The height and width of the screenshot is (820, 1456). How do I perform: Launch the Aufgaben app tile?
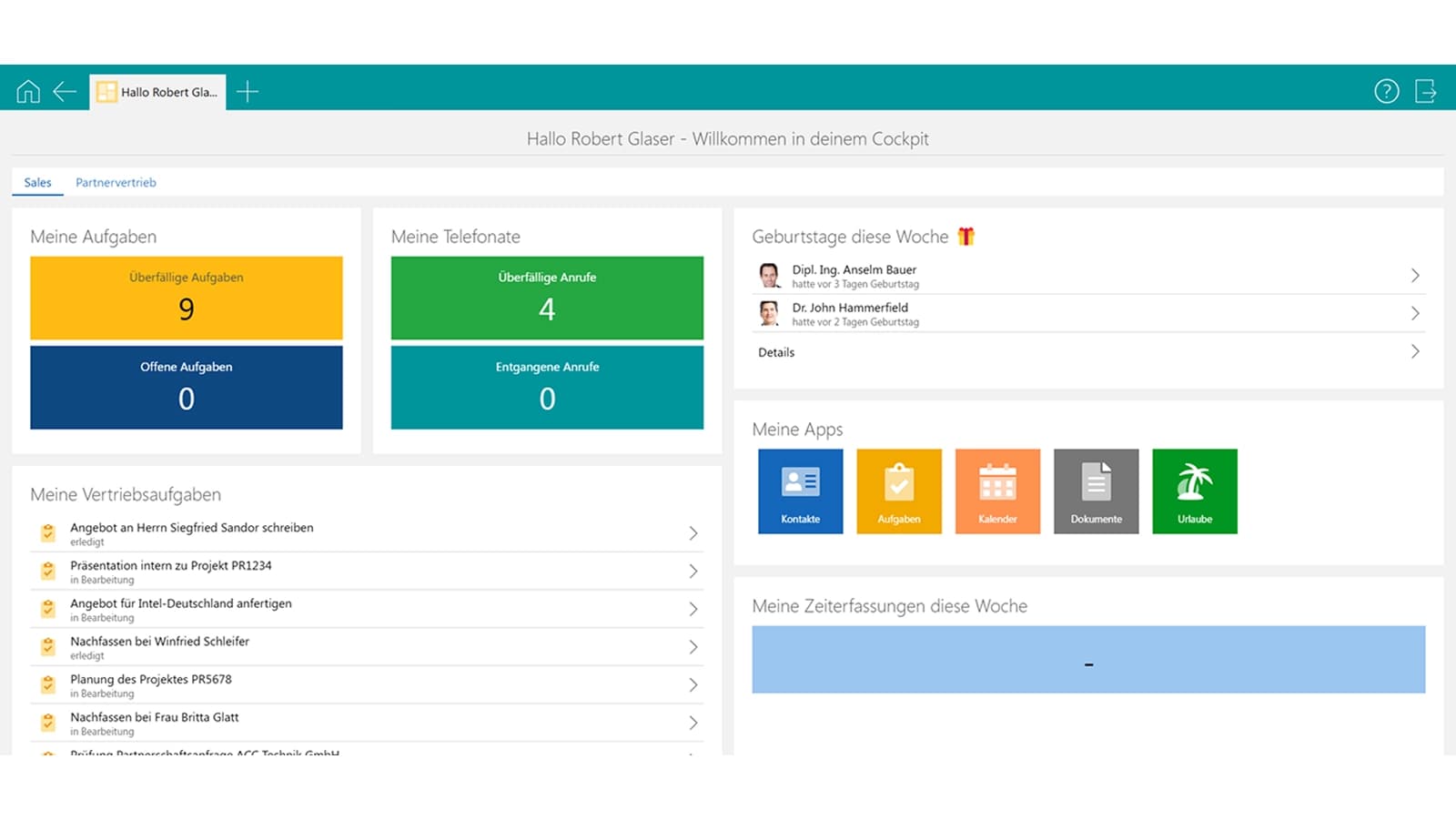tap(898, 491)
